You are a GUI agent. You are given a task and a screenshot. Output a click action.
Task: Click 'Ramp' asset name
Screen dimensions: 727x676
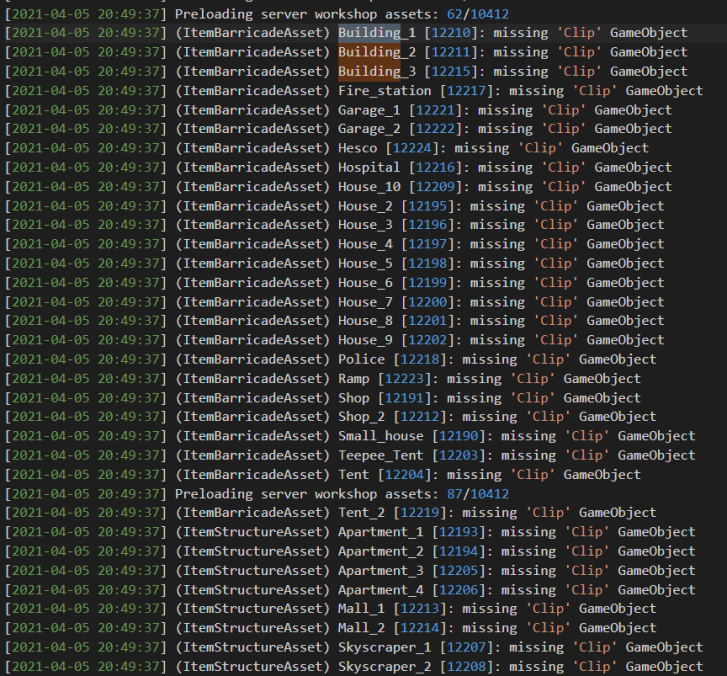pyautogui.click(x=353, y=379)
